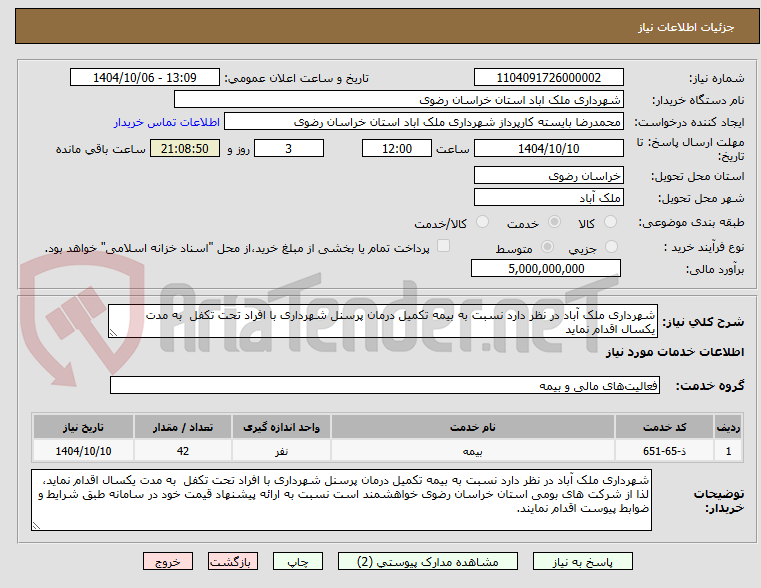
Task: Select the جزیی purchase type radio
Action: point(612,246)
